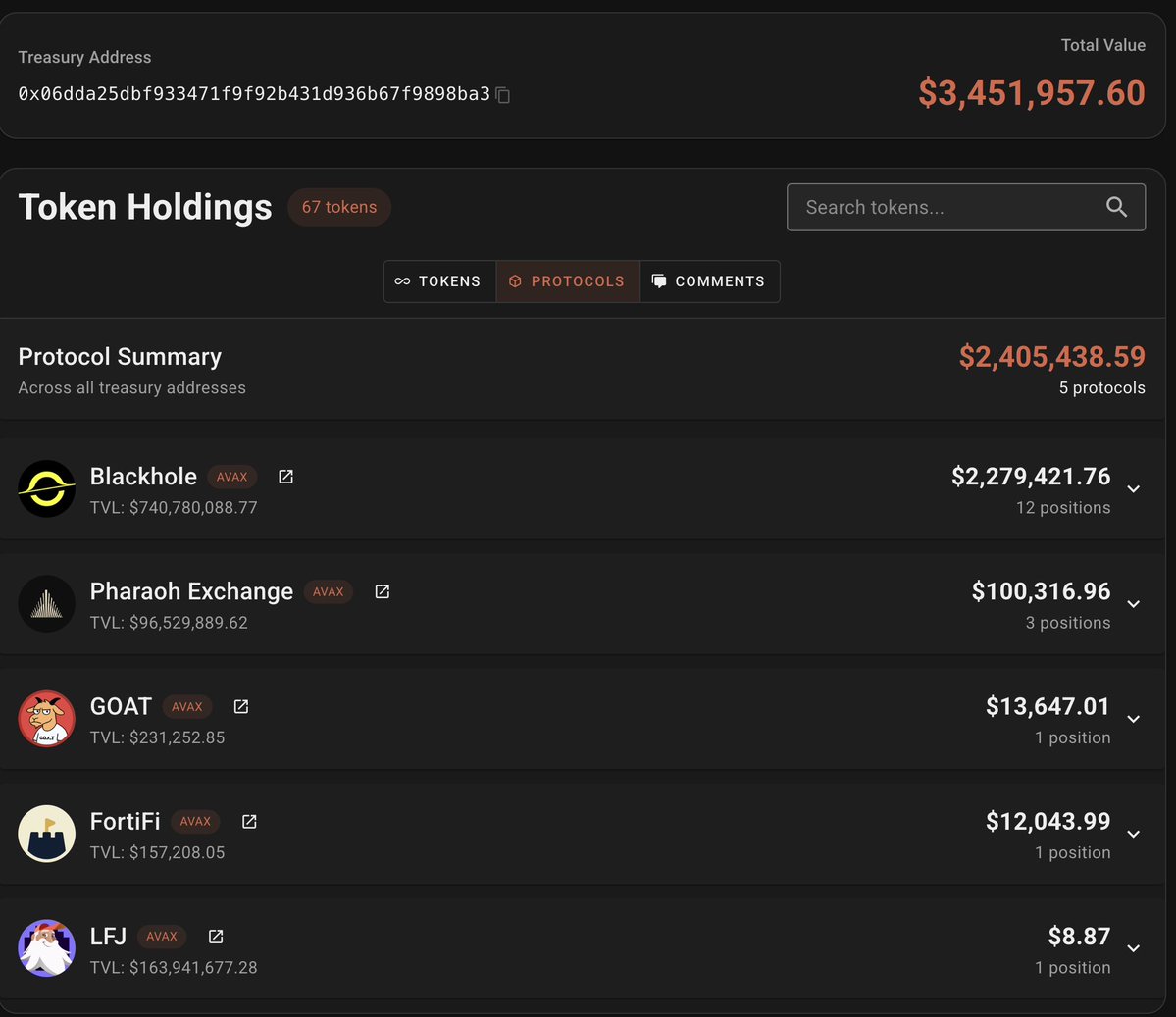Click the Blackhole protocol name
Viewport: 1176px width, 1017px height.
click(x=143, y=477)
